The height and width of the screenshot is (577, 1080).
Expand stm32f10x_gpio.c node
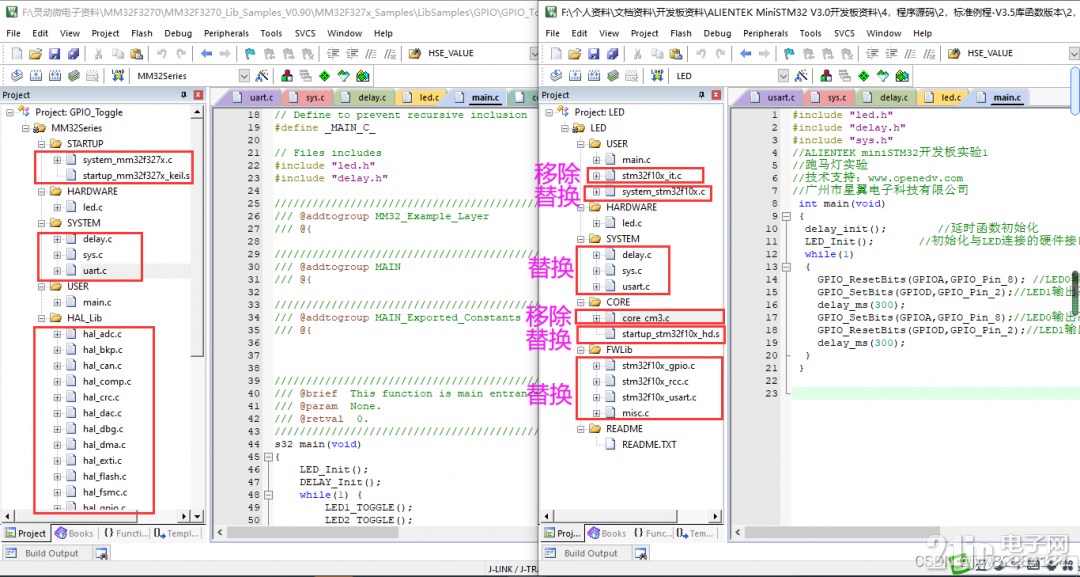(x=596, y=366)
